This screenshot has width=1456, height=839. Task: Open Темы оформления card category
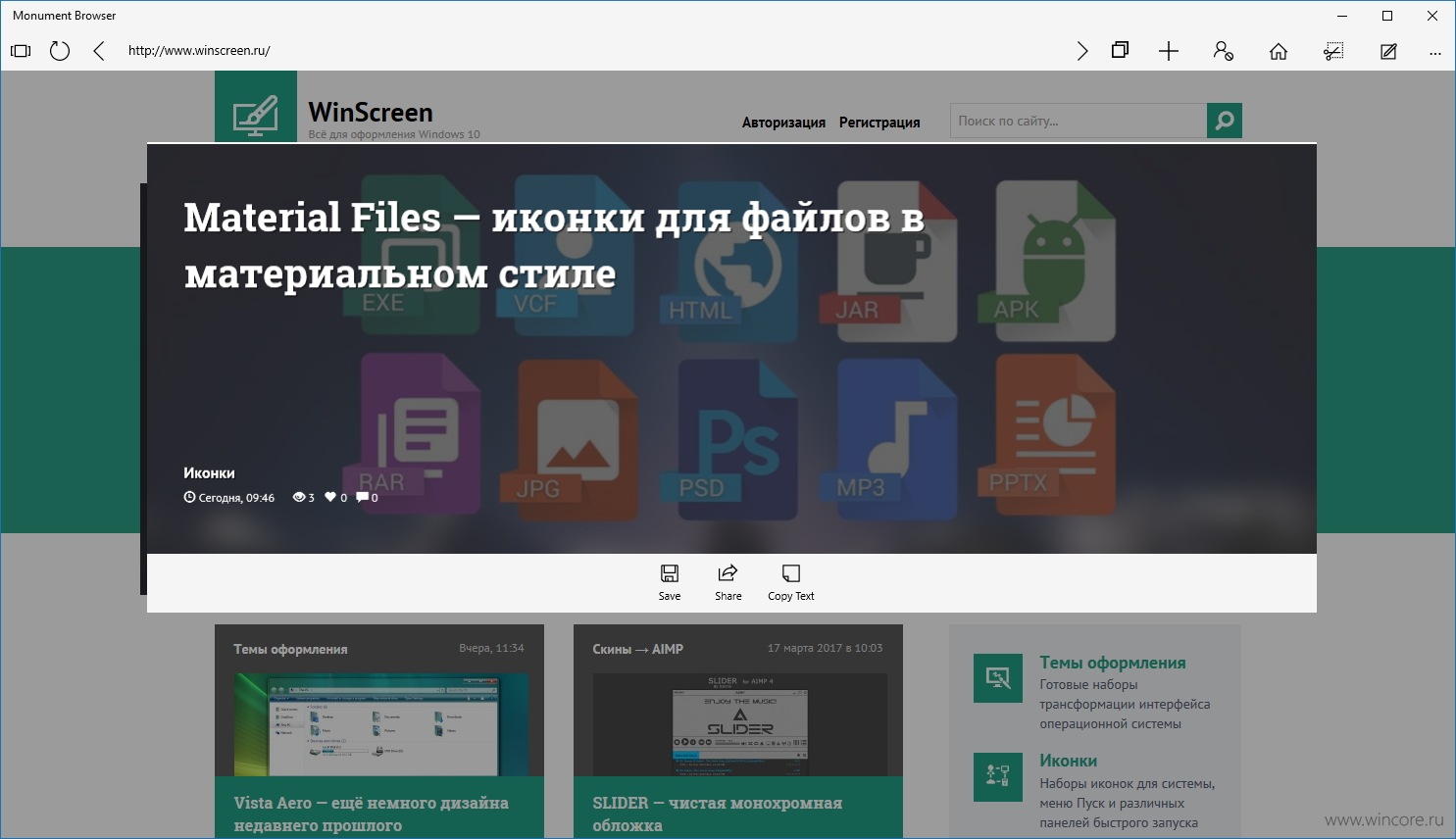tap(290, 649)
